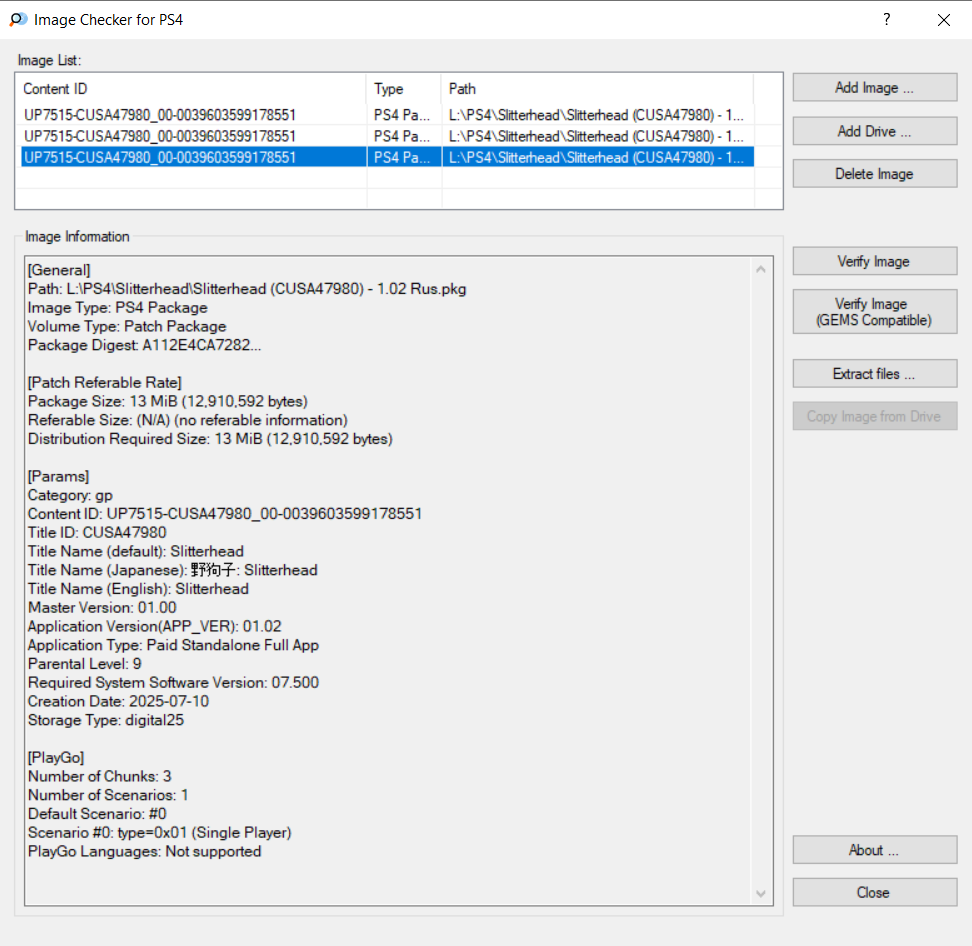Screen dimensions: 972x946
Task: Click the 'Package Digest: A112E4CA7282...' line
Action: [144, 345]
